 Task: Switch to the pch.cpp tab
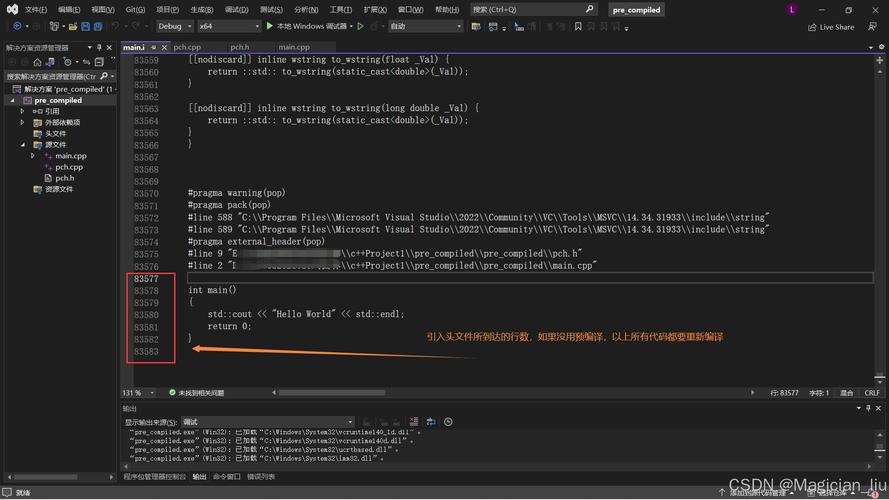tap(187, 47)
